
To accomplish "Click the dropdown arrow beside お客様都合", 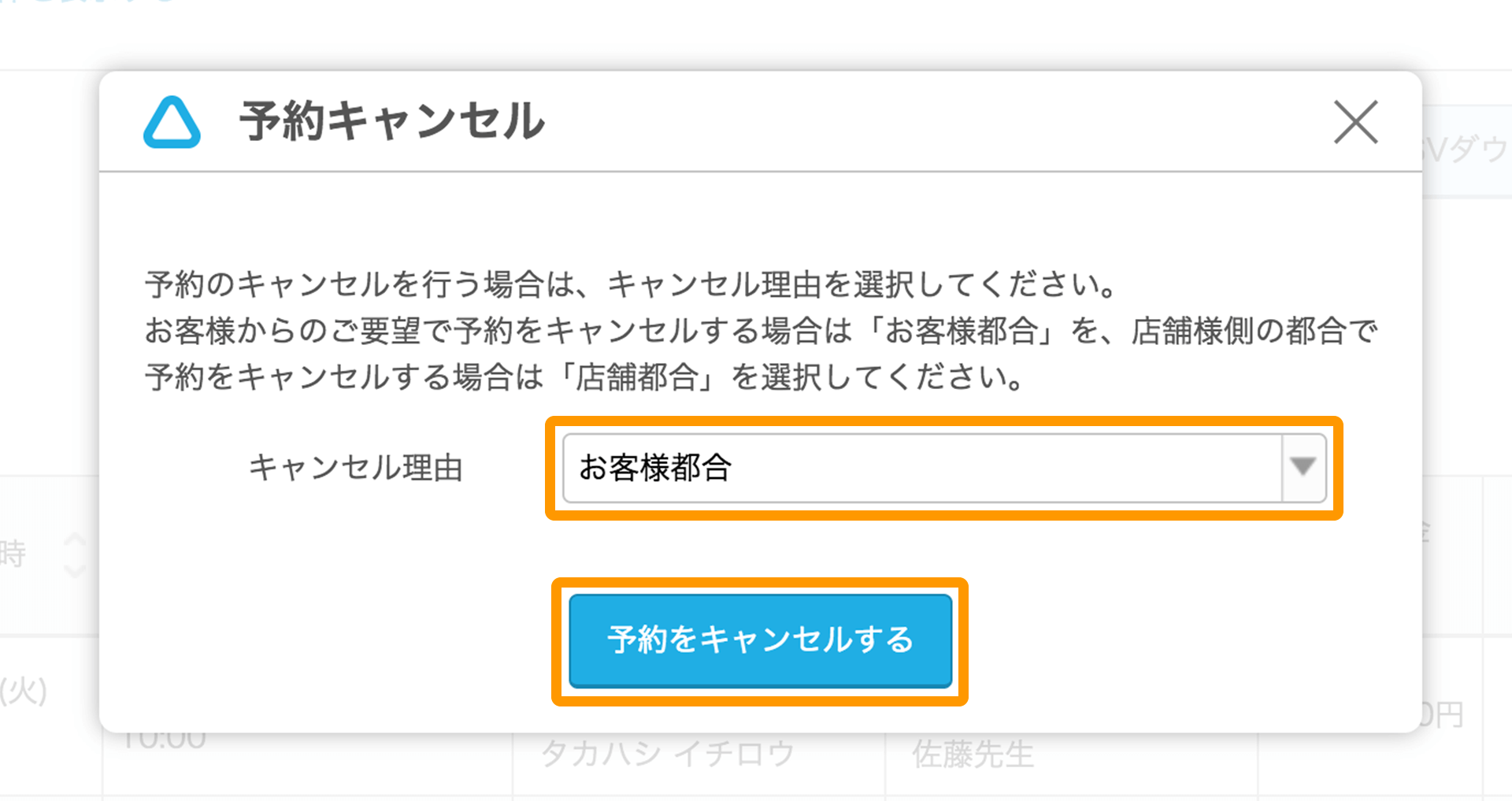I will point(1303,468).
